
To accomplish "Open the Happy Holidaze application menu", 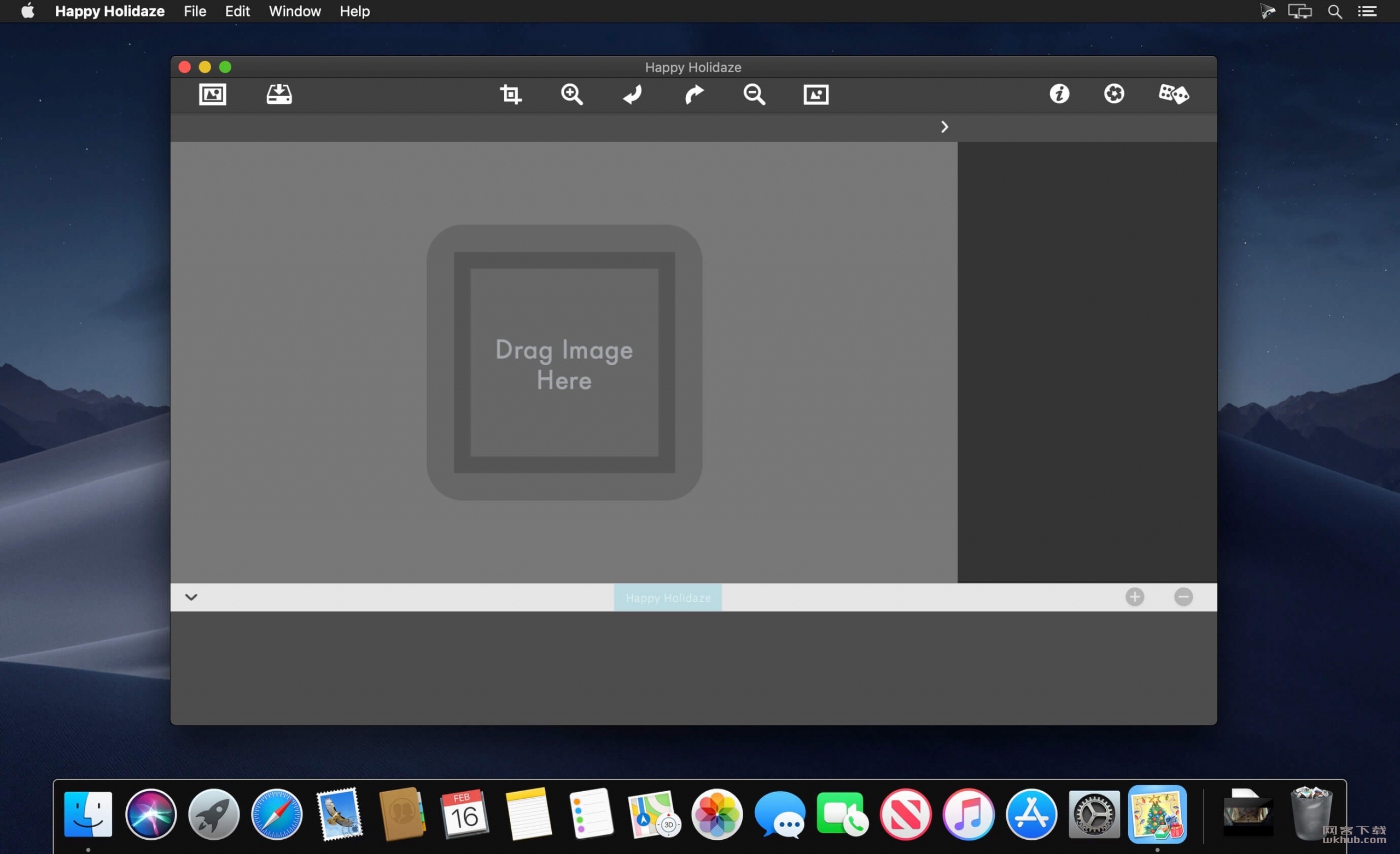I will (x=110, y=11).
